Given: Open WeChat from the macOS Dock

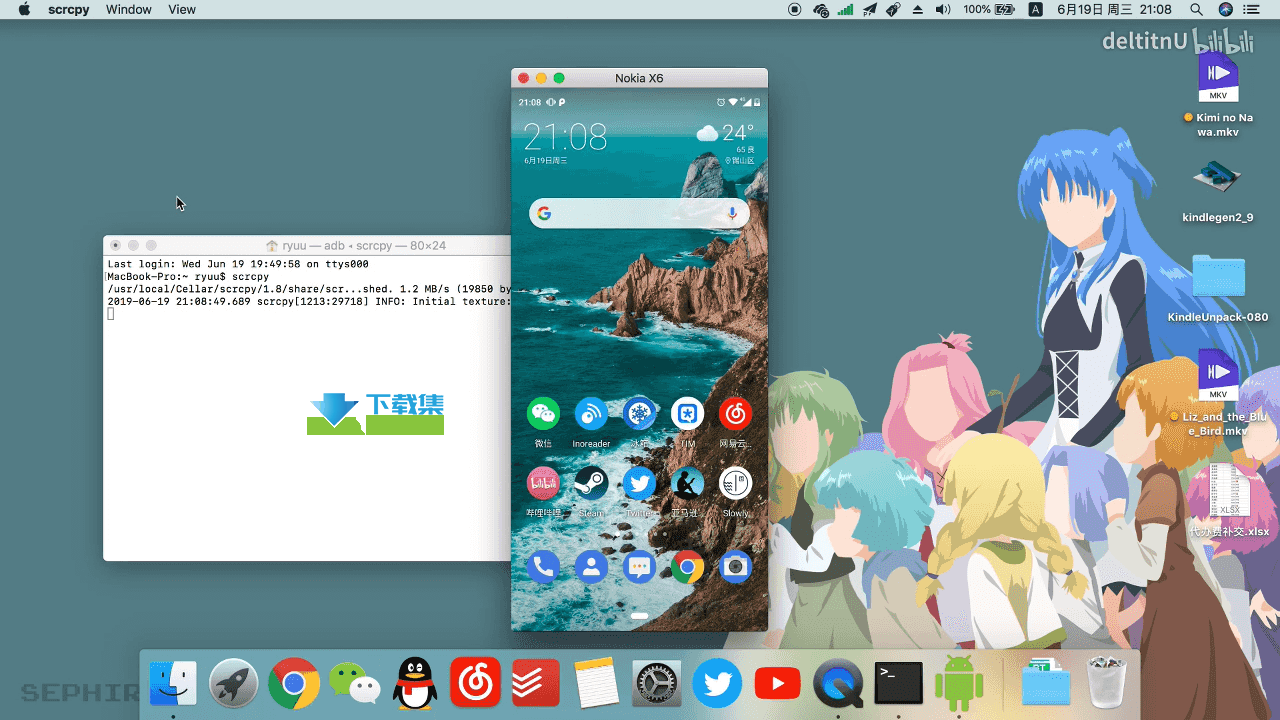Looking at the screenshot, I should [355, 684].
